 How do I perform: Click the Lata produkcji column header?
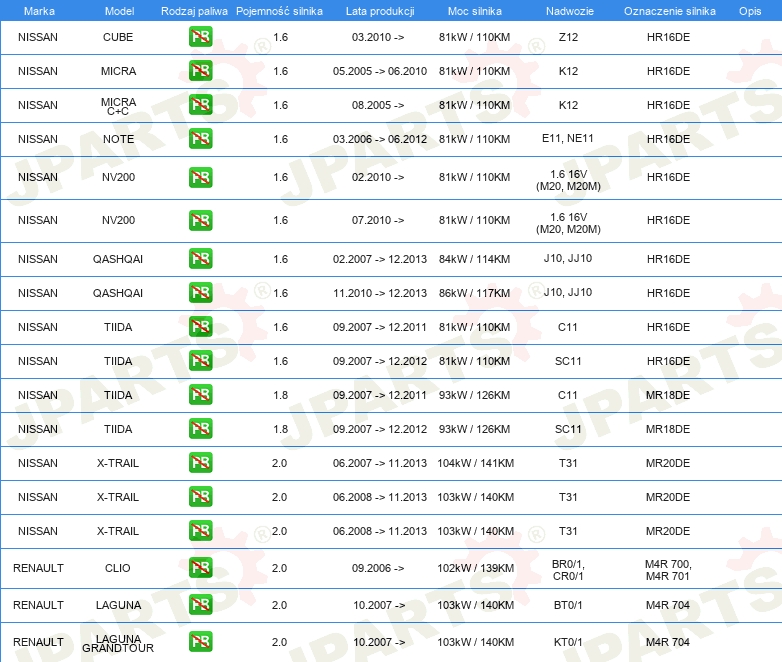click(x=380, y=11)
